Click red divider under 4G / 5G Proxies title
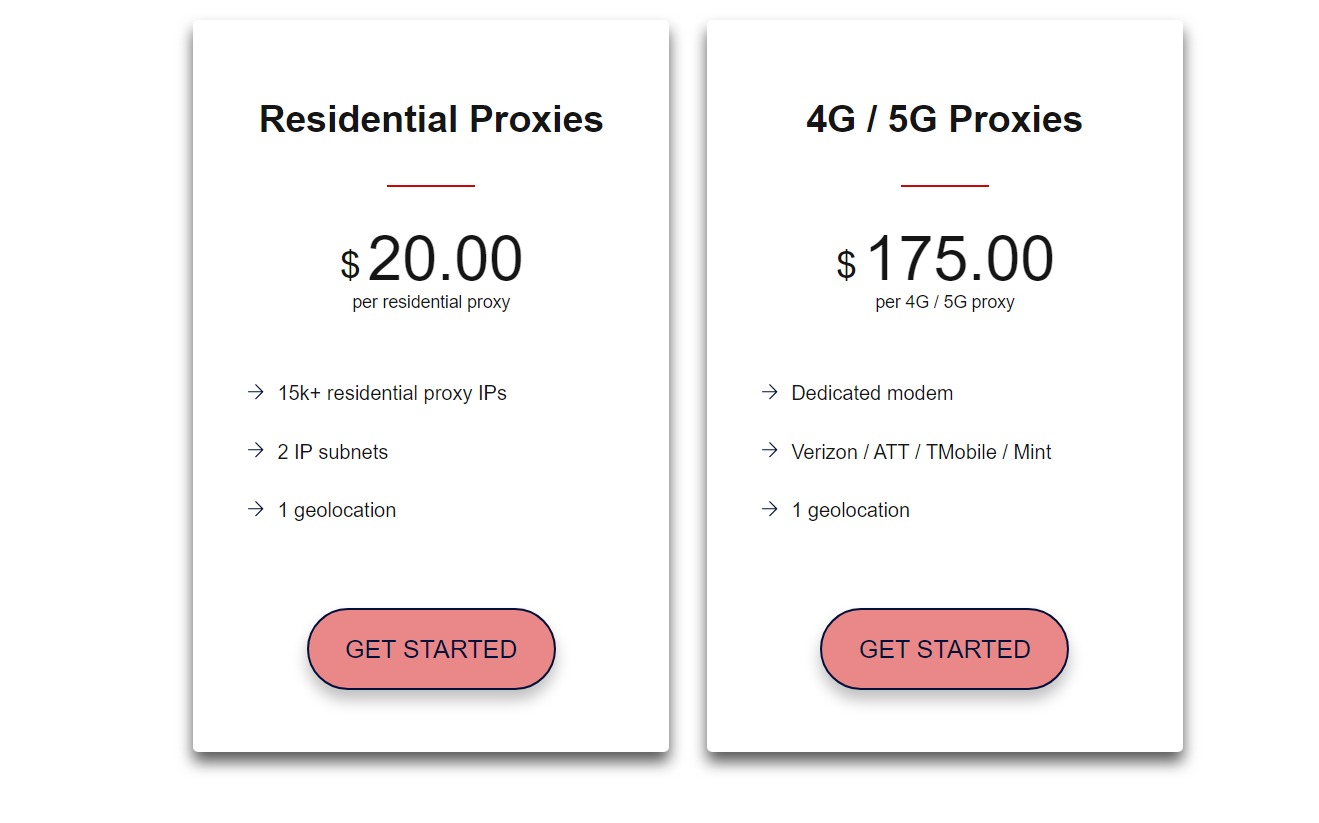The width and height of the screenshot is (1319, 823). click(944, 185)
